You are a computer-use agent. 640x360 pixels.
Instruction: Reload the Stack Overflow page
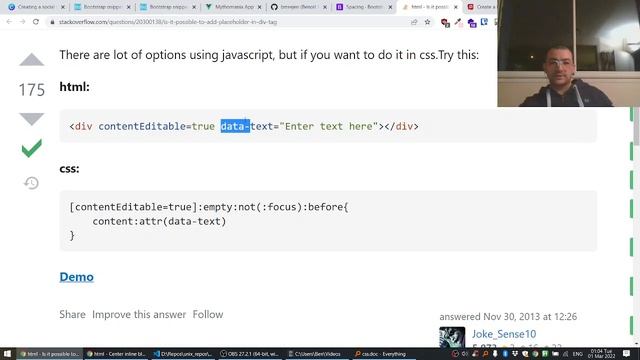pyautogui.click(x=36, y=22)
